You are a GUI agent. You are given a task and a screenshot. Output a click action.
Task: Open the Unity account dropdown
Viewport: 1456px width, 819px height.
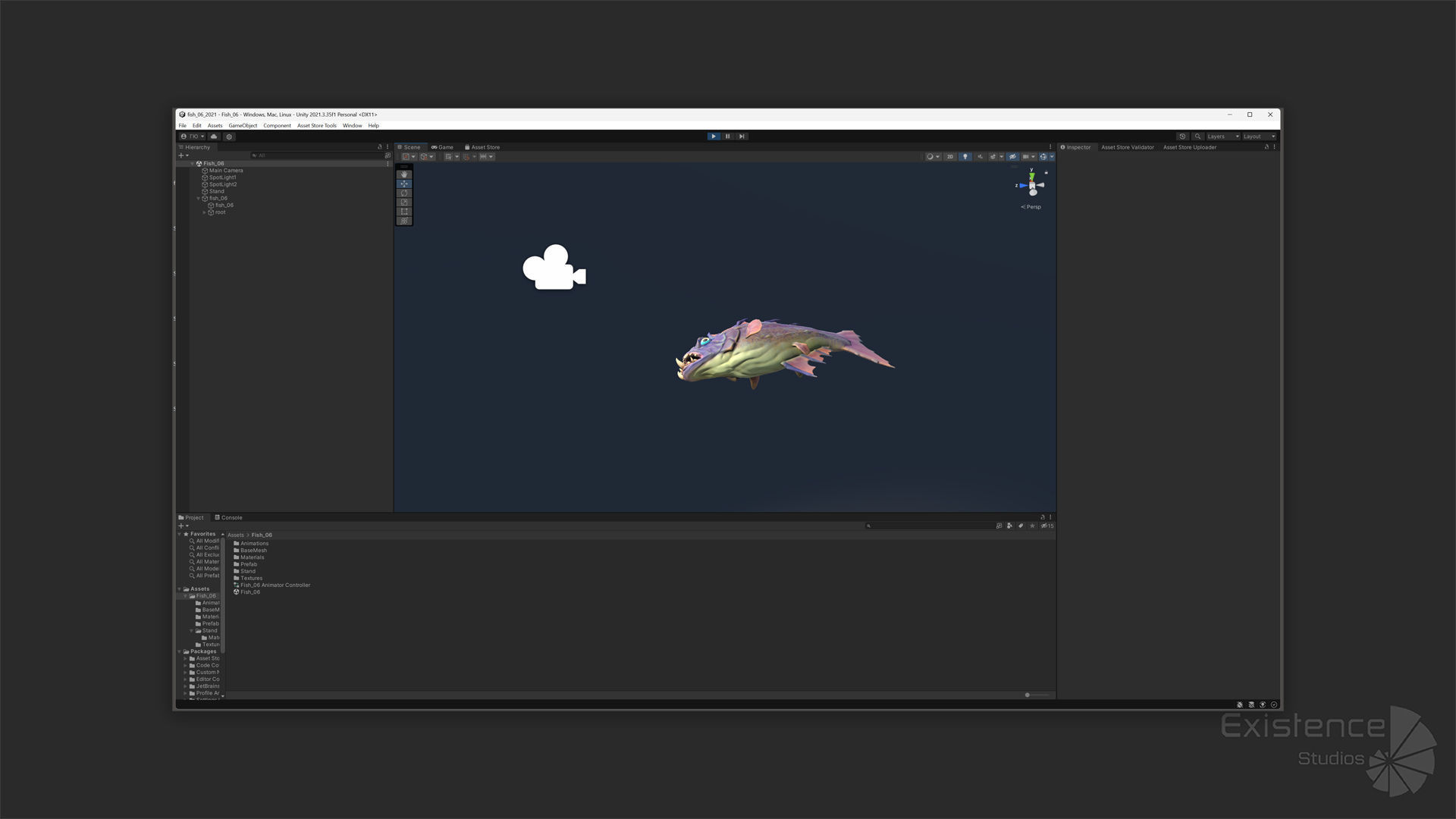coord(193,136)
